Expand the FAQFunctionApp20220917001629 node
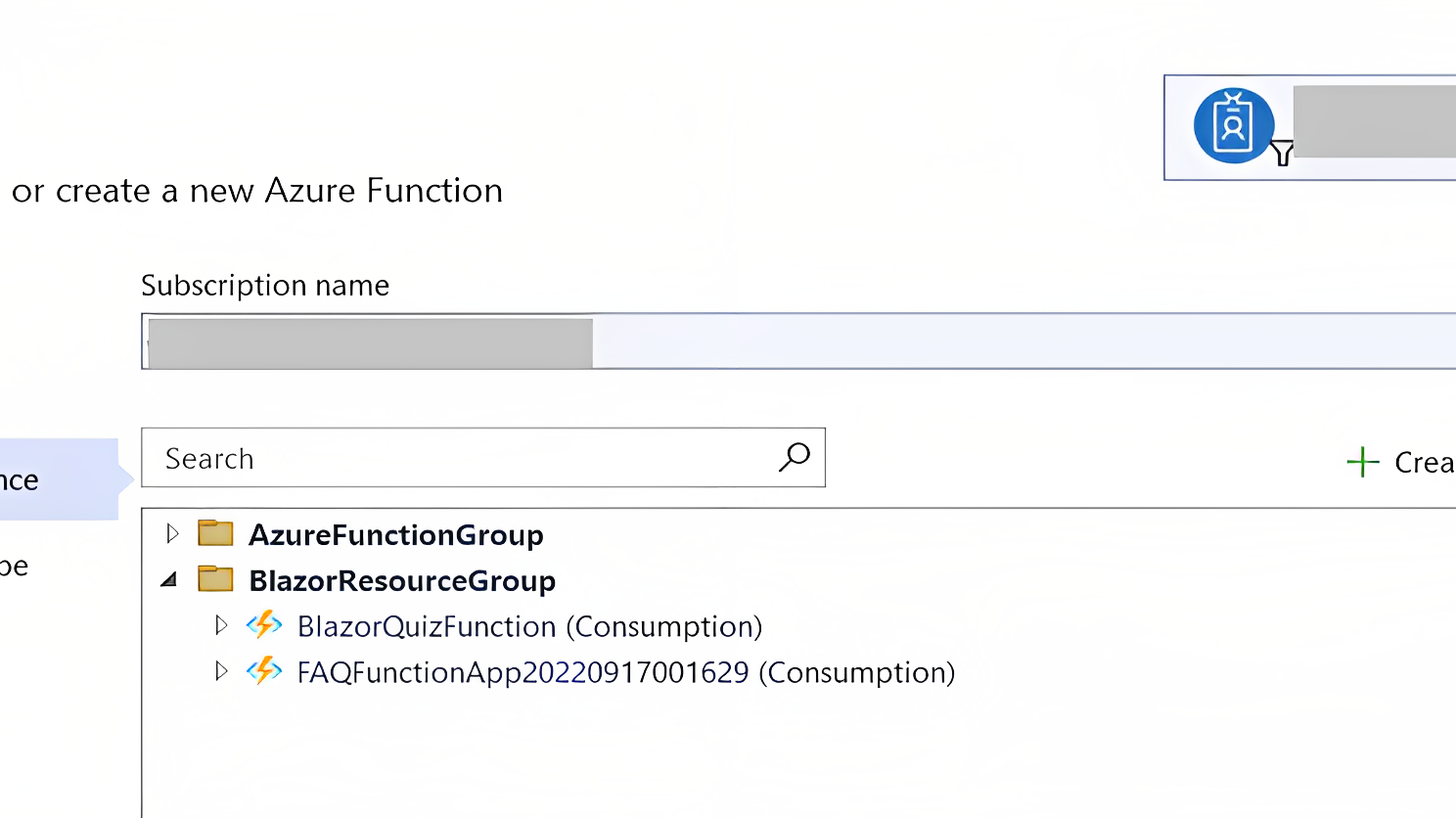 [x=221, y=671]
